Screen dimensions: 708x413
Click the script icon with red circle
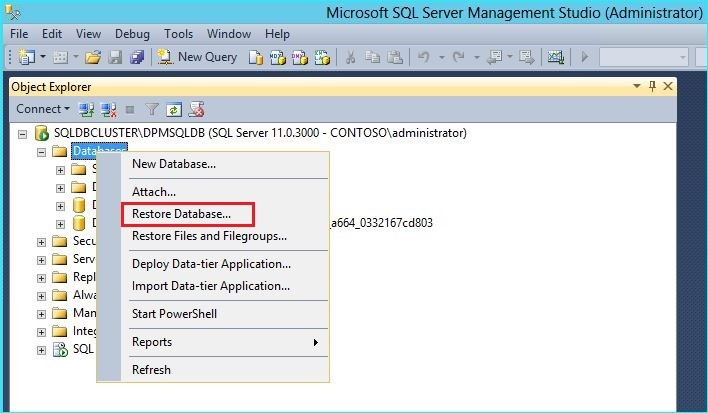[196, 109]
